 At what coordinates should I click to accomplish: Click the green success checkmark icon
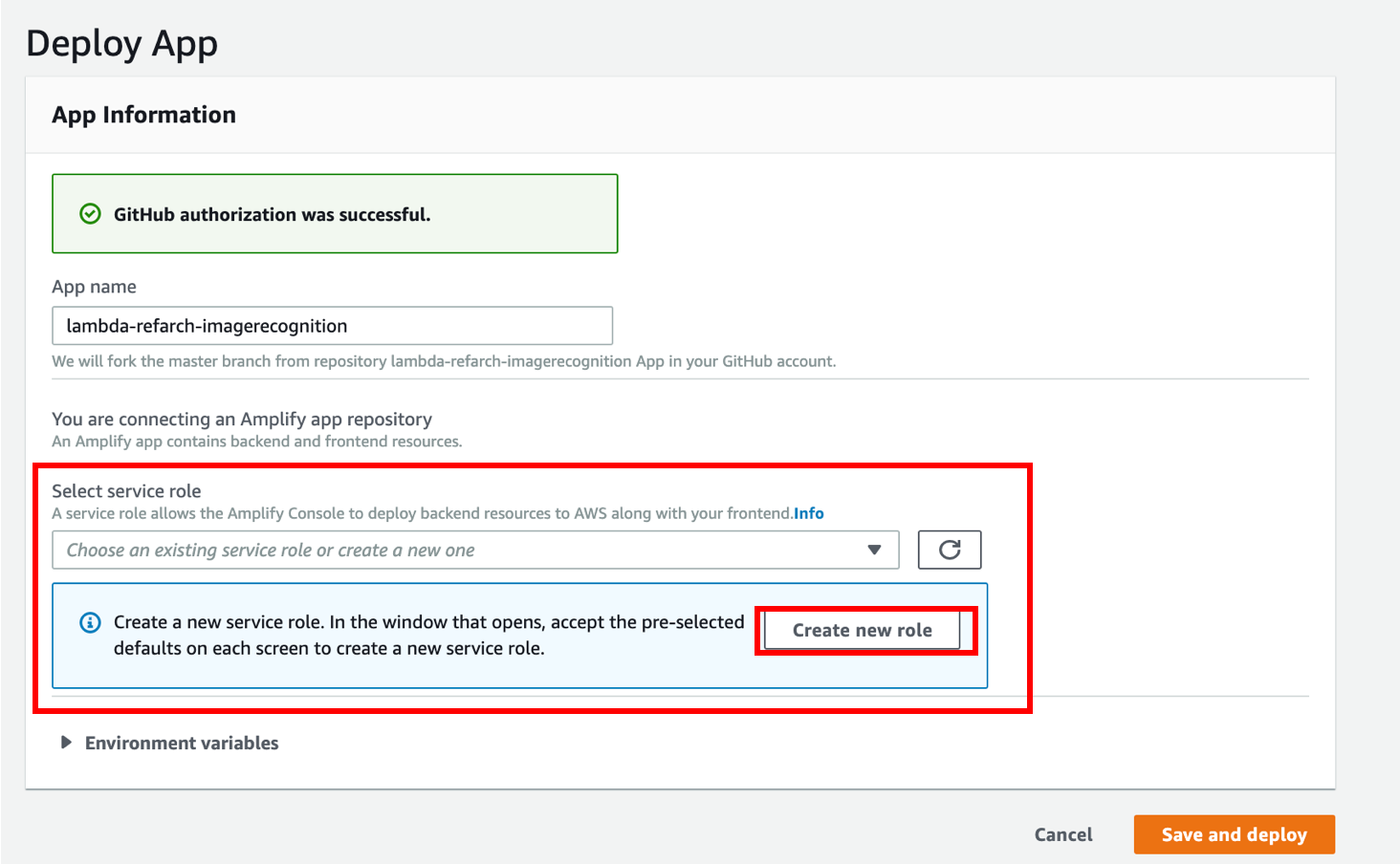click(90, 214)
